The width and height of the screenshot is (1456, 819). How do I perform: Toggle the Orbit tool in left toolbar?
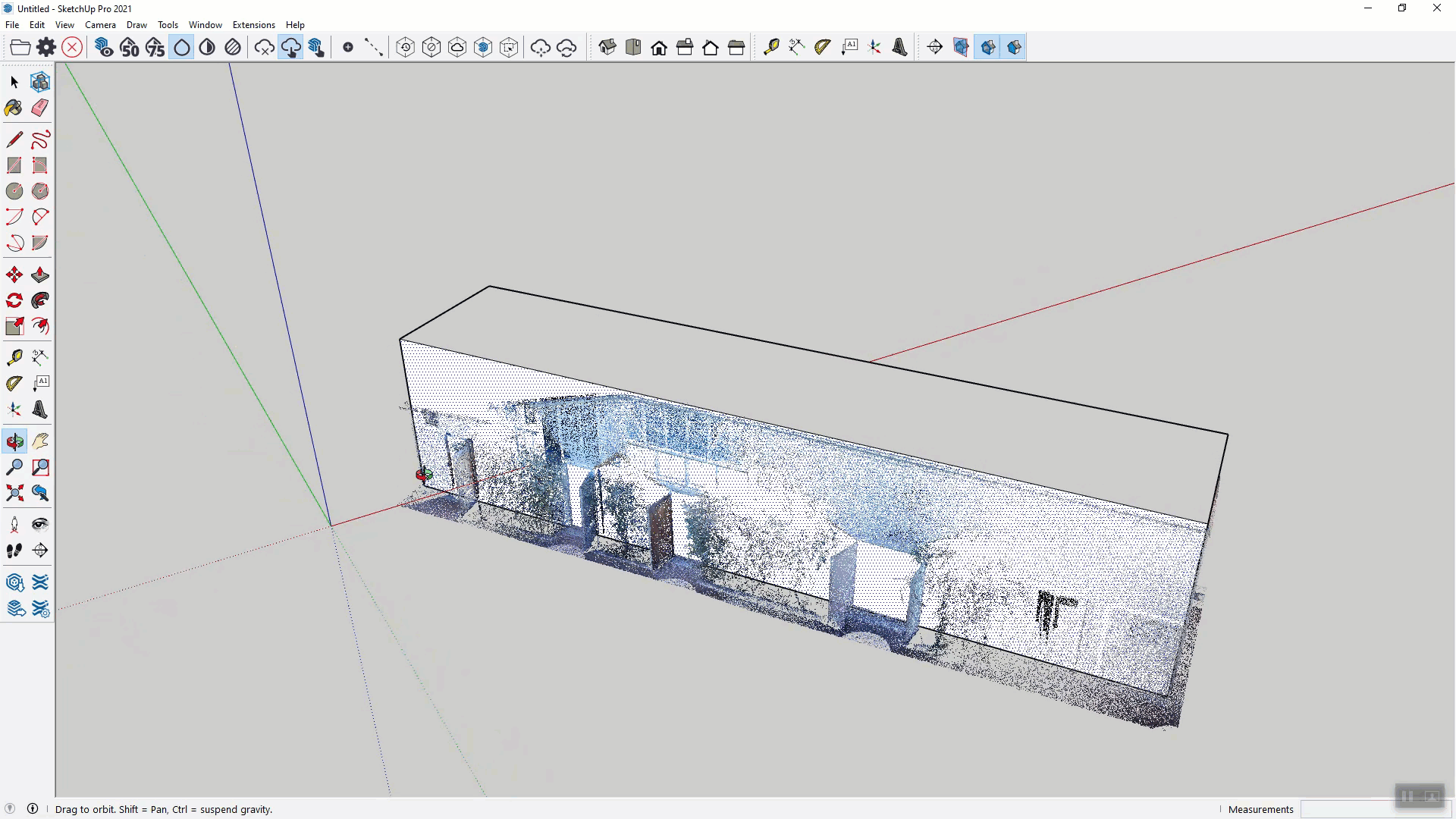14,441
